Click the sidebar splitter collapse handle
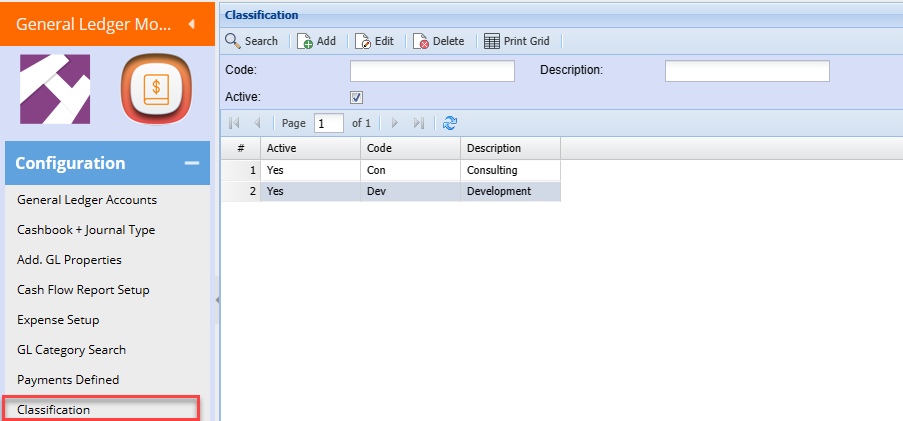This screenshot has width=903, height=421. pos(216,299)
